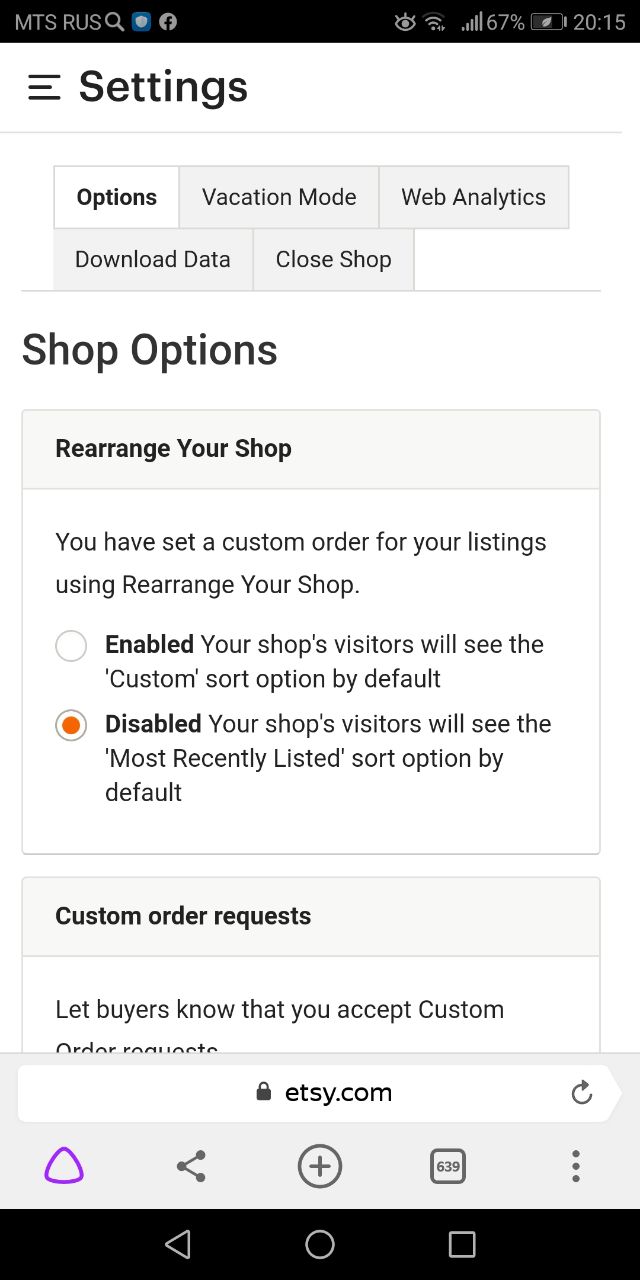
Task: Tap the Android recent apps square
Action: 462,1244
